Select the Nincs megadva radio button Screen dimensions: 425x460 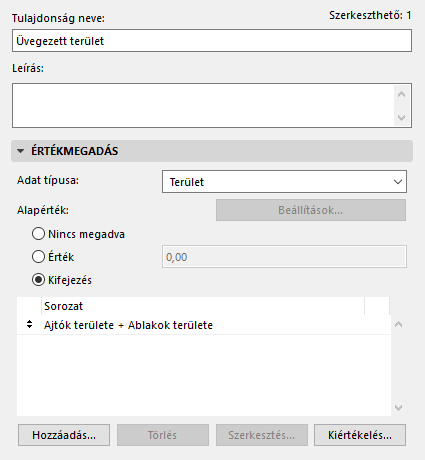pos(38,234)
